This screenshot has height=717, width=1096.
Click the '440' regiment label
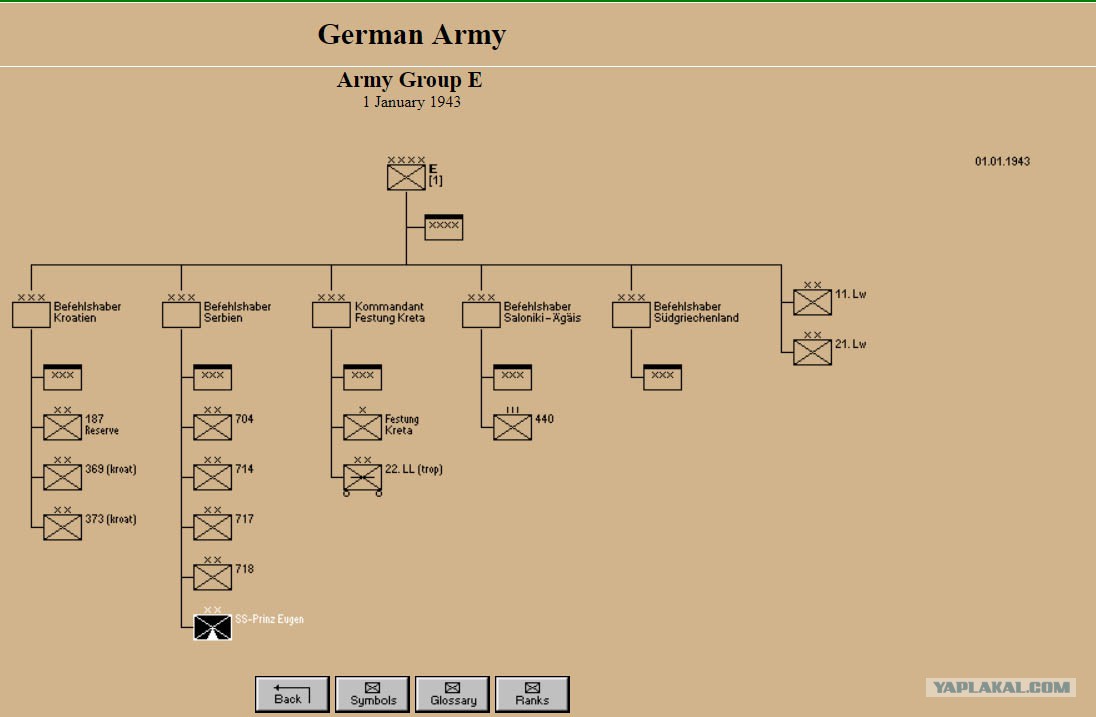(545, 419)
